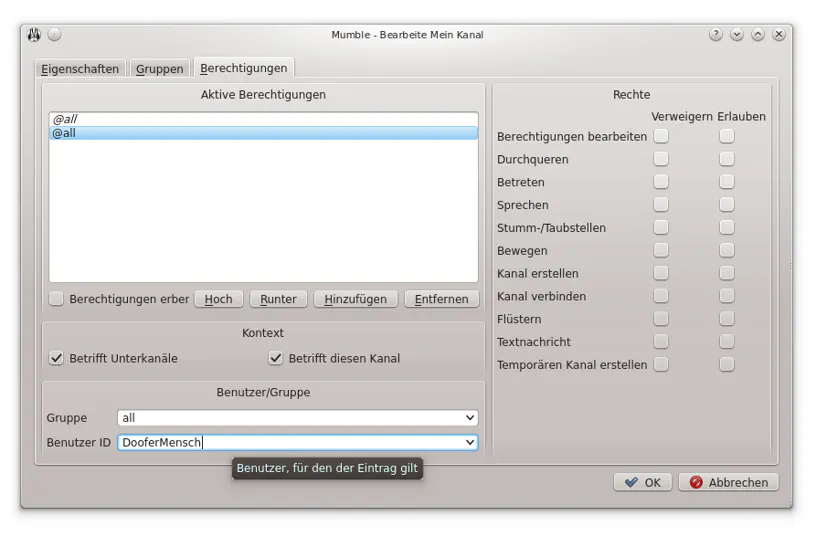This screenshot has width=816, height=536.
Task: Allow Flüstern permission
Action: coord(727,318)
